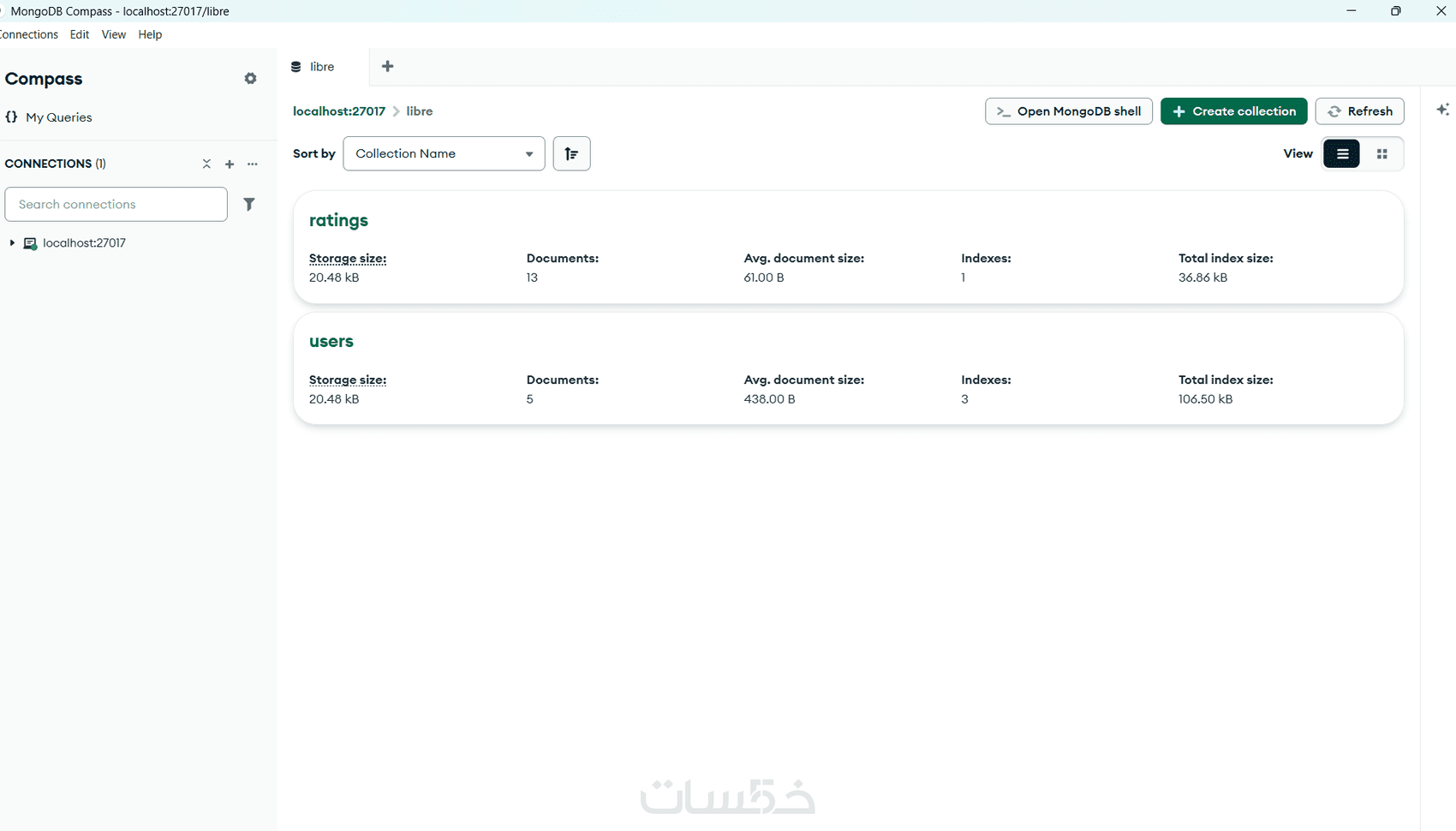Viewport: 1456px width, 831px height.
Task: Toggle sort direction button
Action: click(x=571, y=153)
